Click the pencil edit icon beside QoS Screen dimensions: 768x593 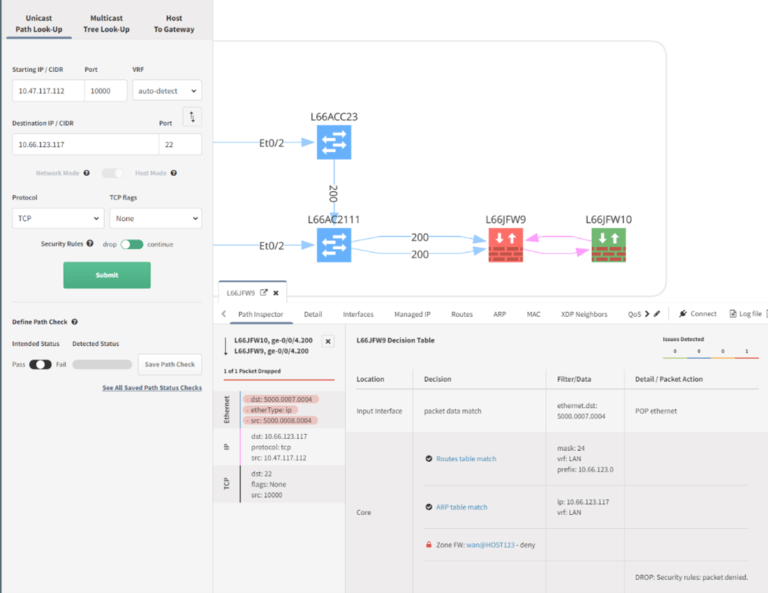657,314
